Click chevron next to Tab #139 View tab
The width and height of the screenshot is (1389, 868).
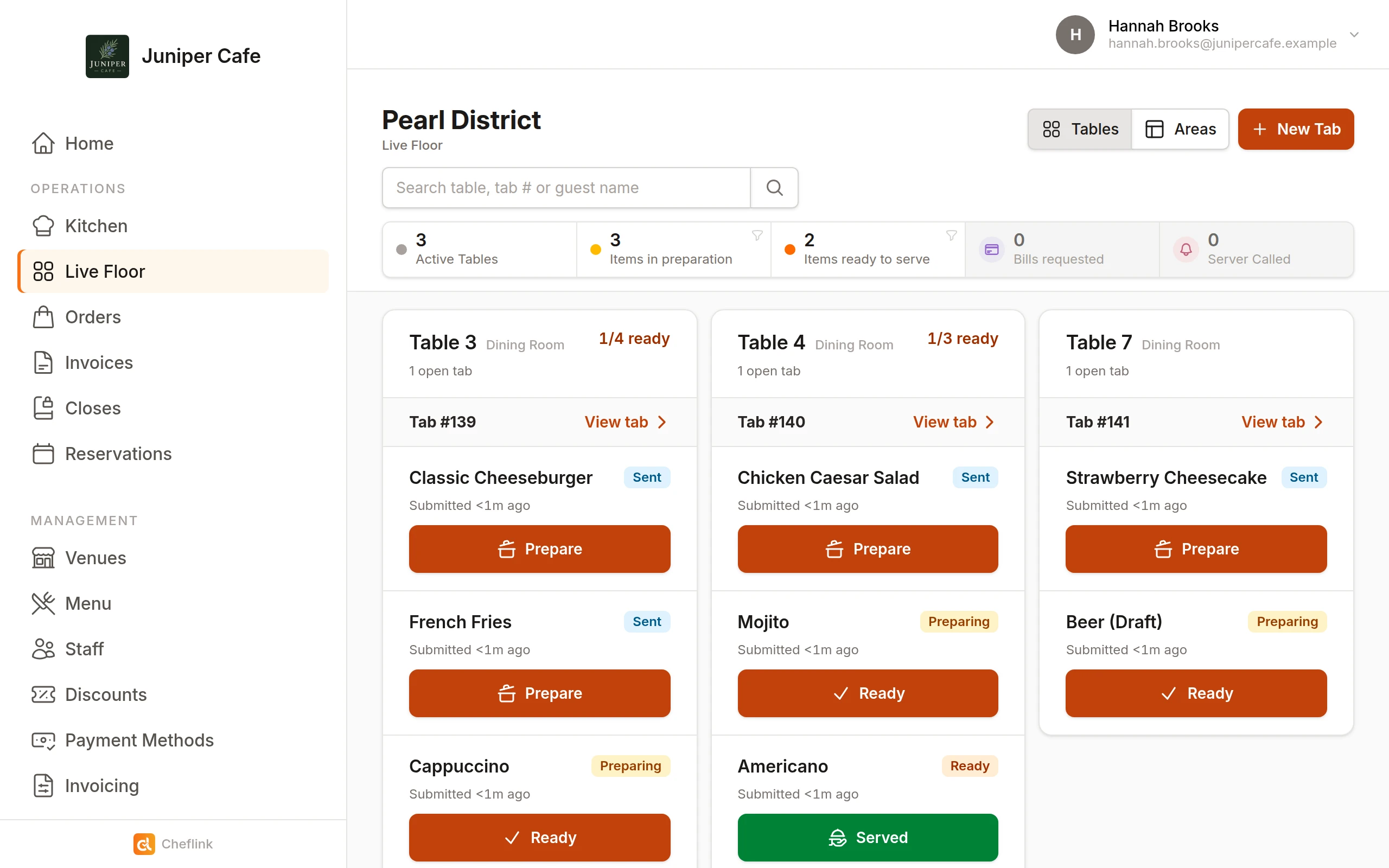[x=662, y=422]
